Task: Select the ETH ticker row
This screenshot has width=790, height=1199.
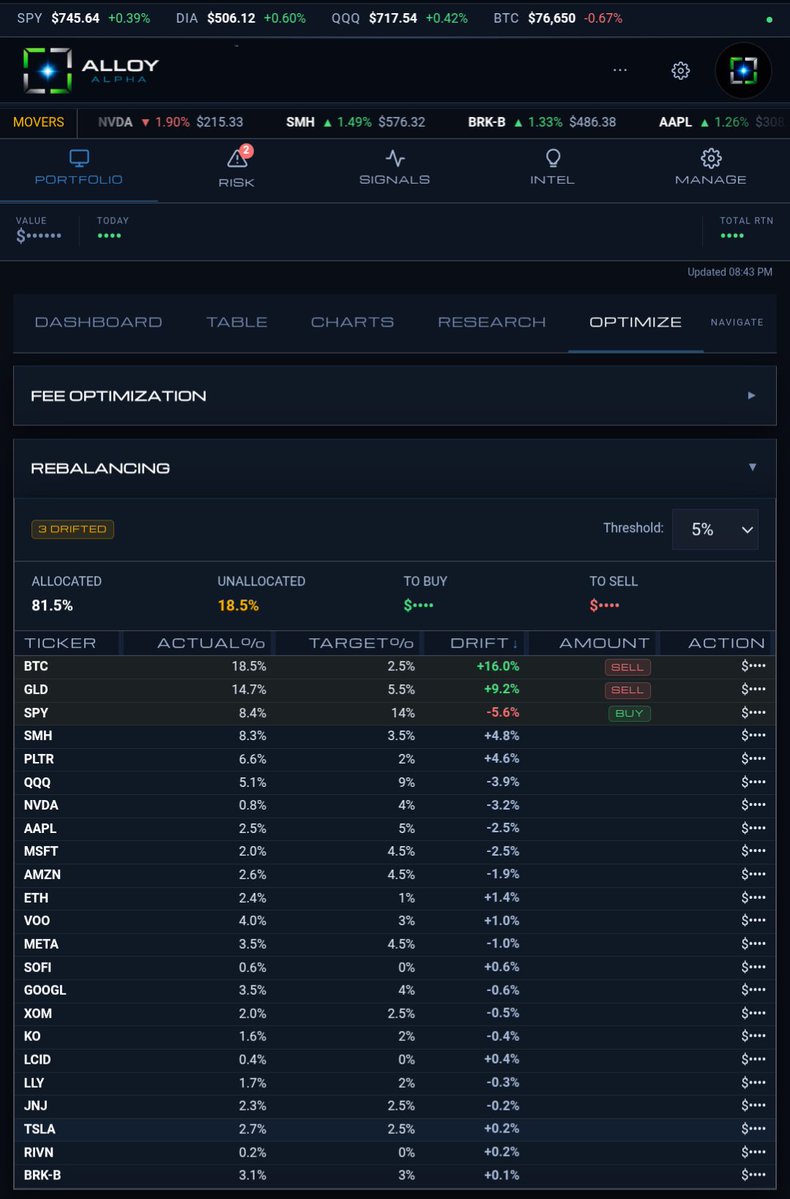Action: pos(395,898)
